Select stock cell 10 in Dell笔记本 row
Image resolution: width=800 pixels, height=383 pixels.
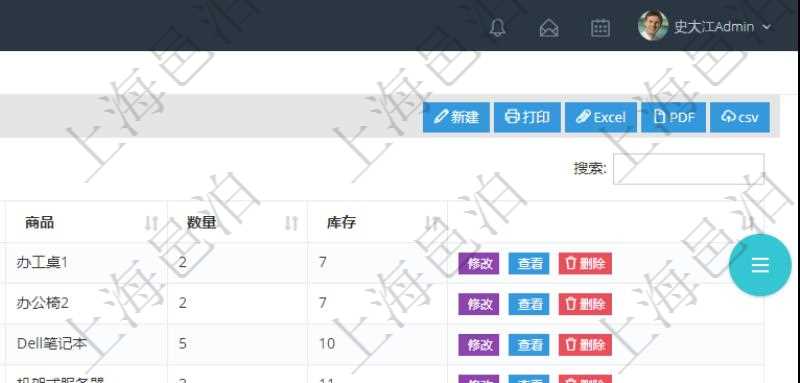tap(378, 344)
